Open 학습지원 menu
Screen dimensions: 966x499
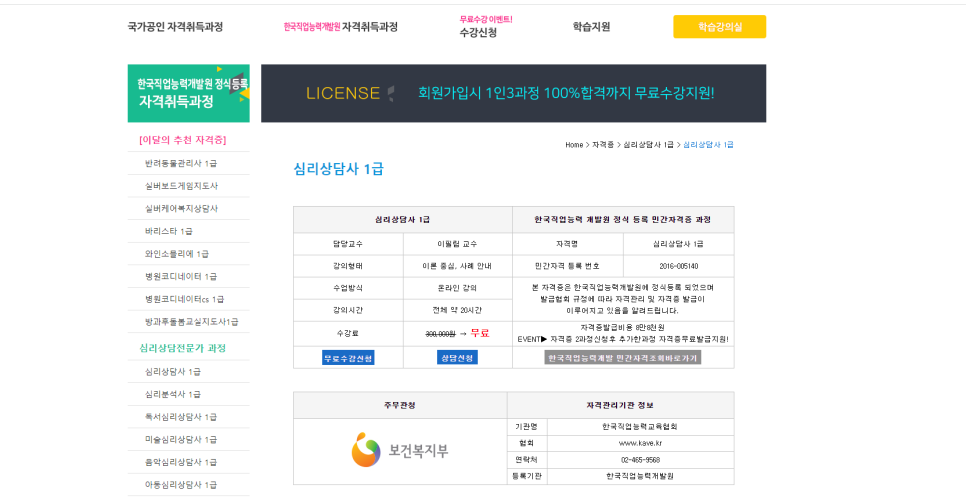(591, 27)
